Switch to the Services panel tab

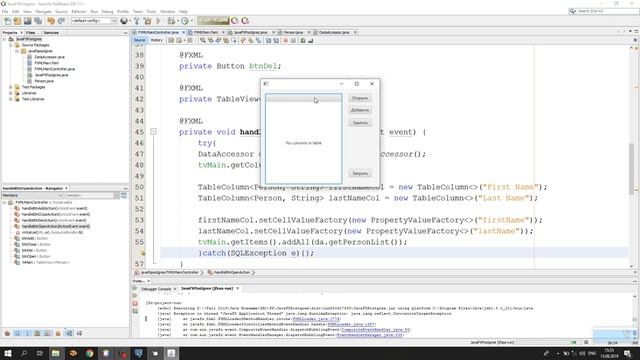51,33
